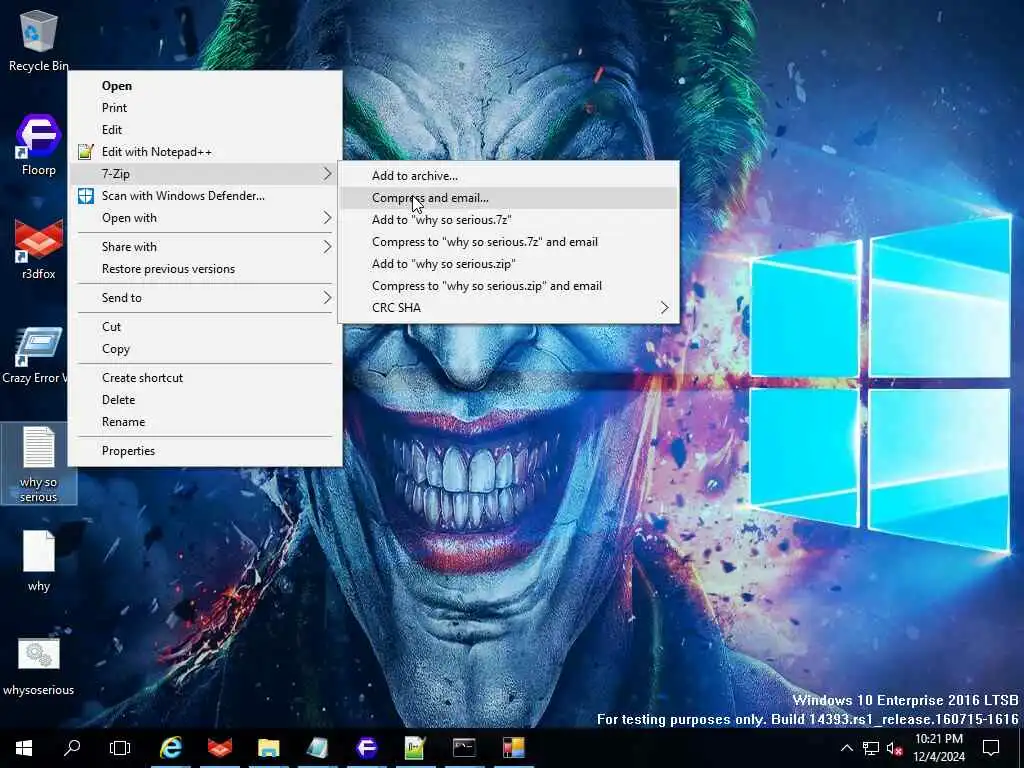Choose Print from the context menu
This screenshot has height=768, width=1024.
tap(206, 108)
